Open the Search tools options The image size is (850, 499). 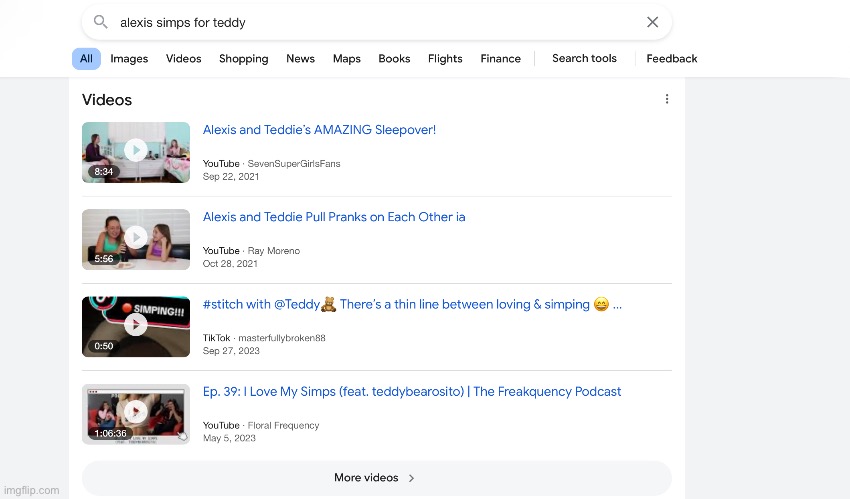[584, 59]
